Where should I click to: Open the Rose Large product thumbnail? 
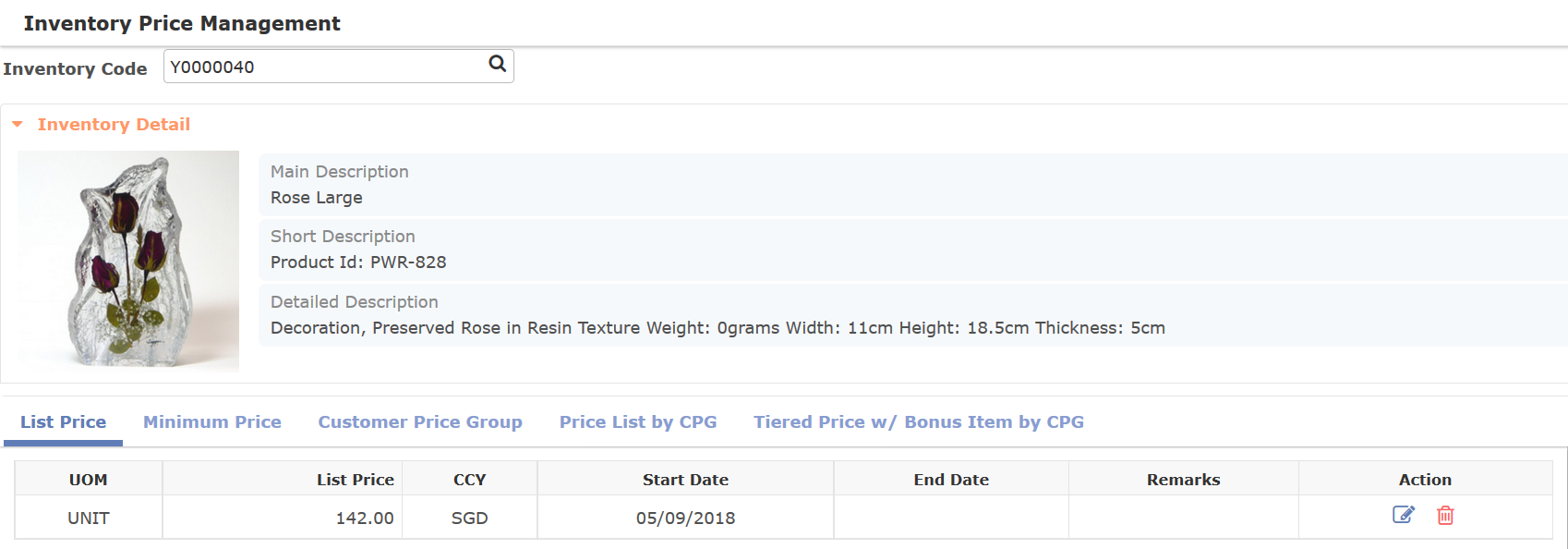pos(128,261)
